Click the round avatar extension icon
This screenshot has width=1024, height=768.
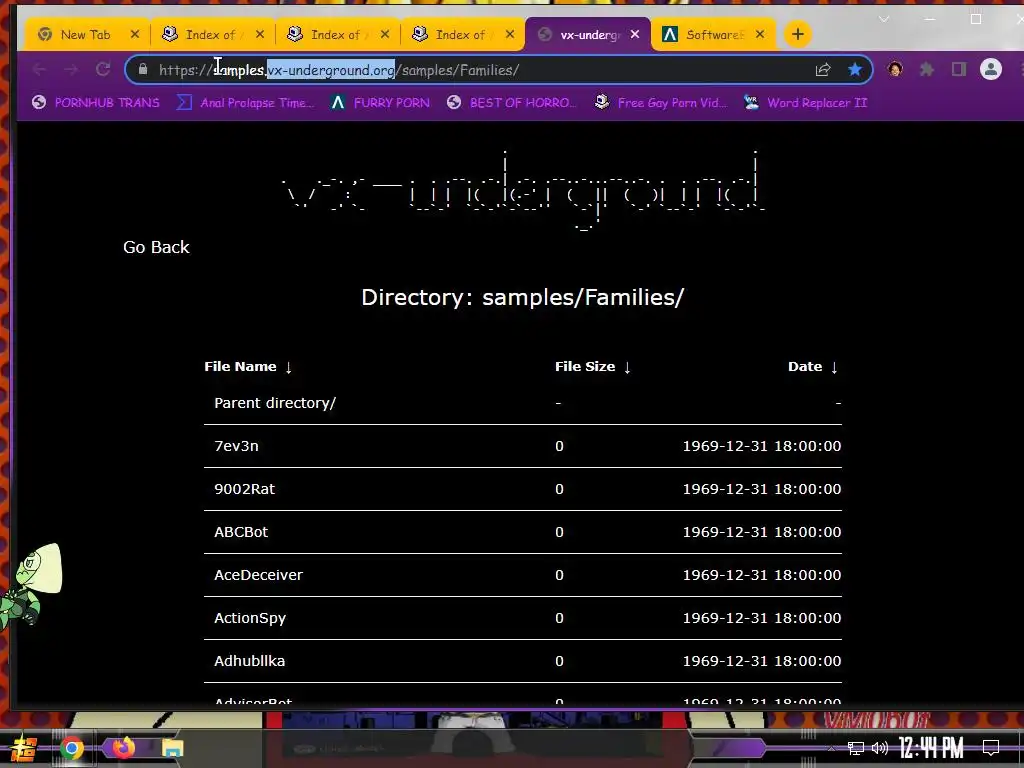(895, 69)
